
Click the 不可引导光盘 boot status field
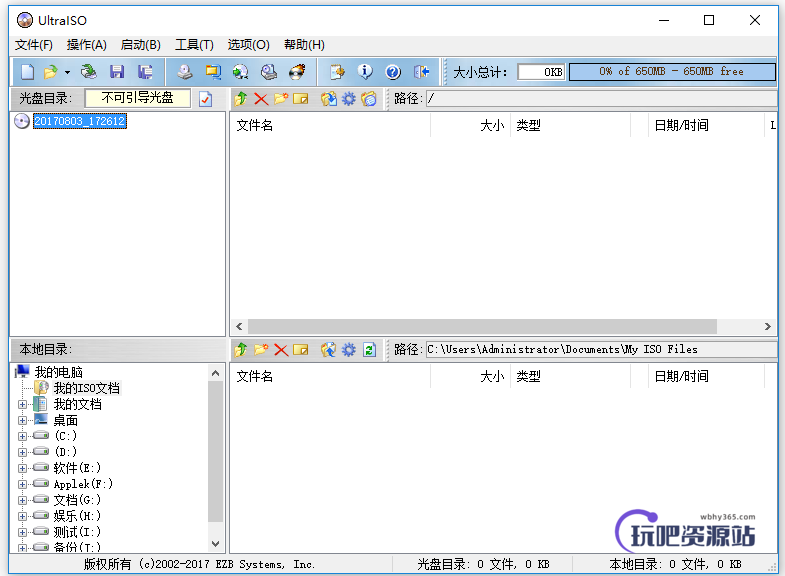[x=138, y=98]
